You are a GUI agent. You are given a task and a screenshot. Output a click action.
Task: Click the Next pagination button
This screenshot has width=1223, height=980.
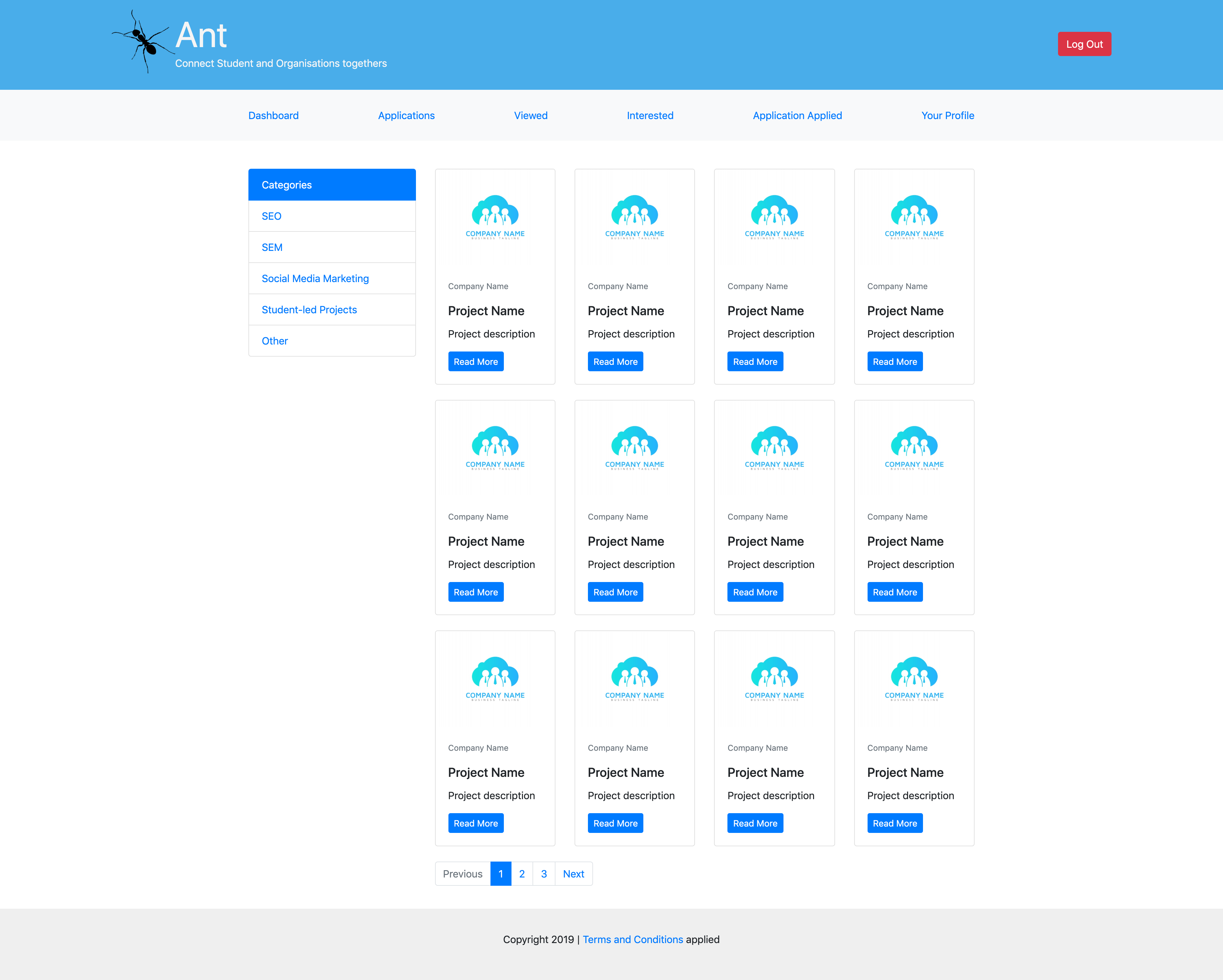click(x=573, y=874)
